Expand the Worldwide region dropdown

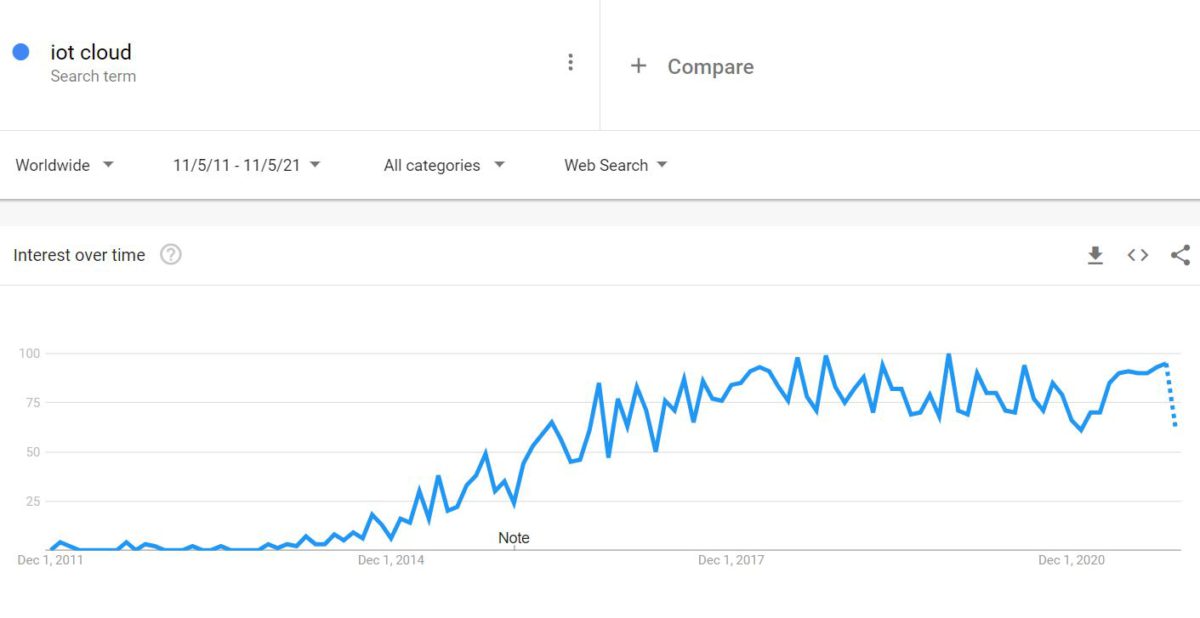point(65,165)
